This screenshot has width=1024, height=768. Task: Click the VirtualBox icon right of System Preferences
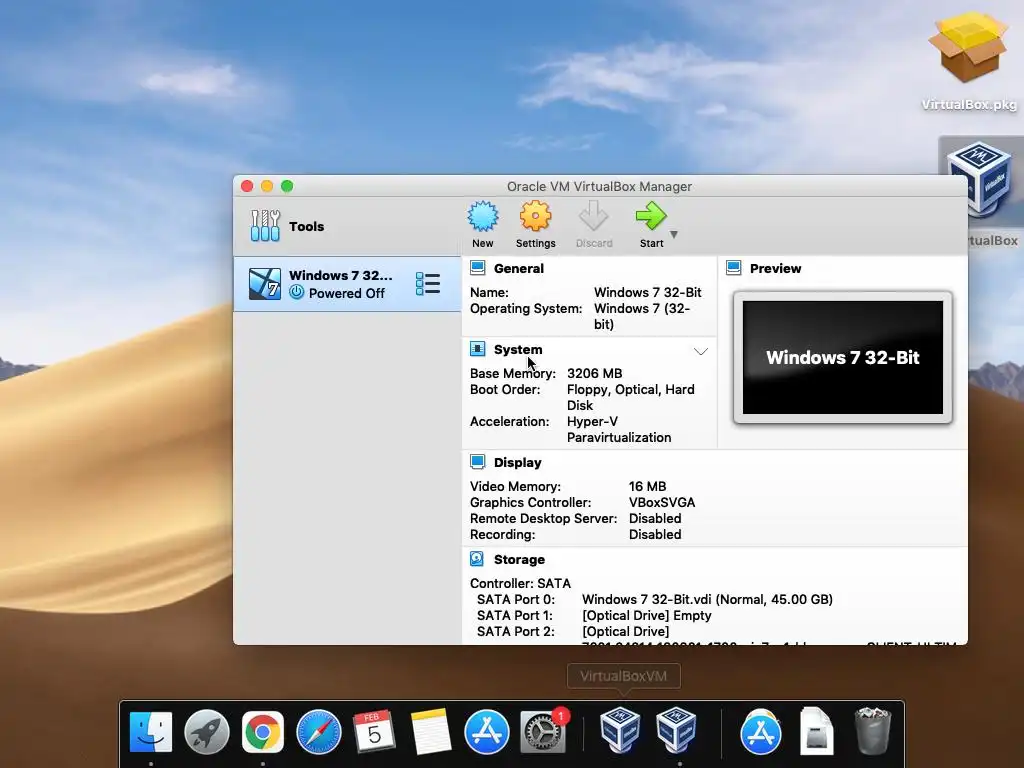point(620,729)
